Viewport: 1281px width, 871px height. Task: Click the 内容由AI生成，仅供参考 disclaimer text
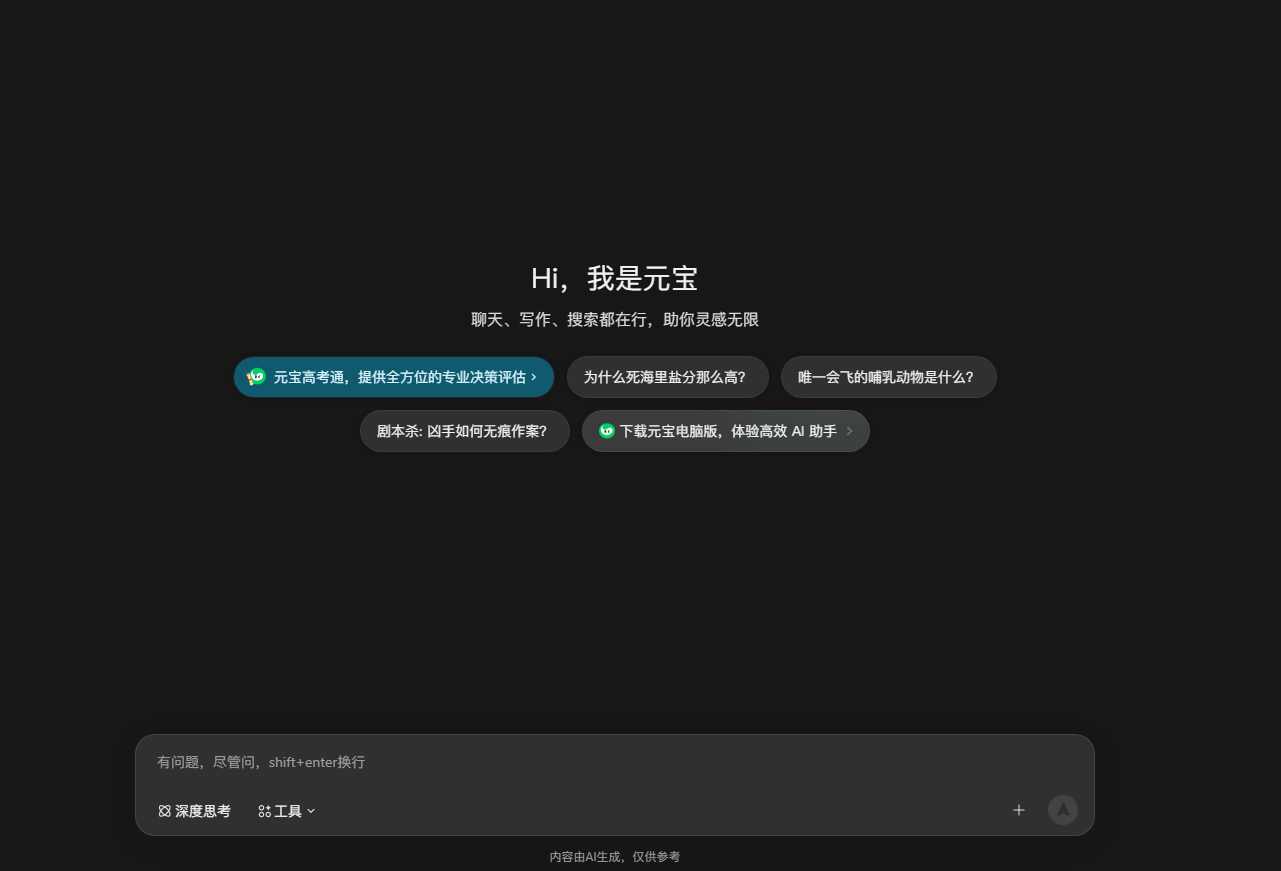pos(615,857)
